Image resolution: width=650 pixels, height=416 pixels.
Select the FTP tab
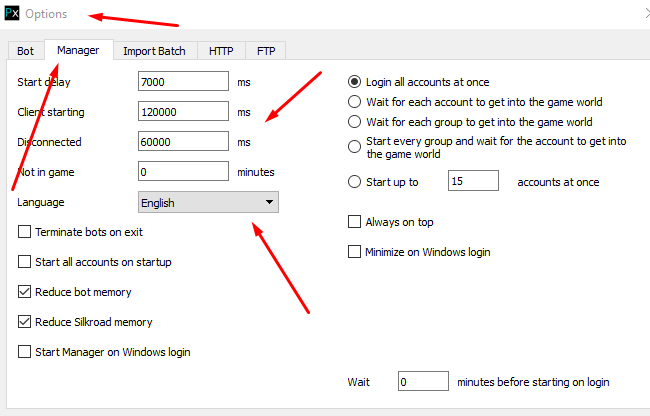(x=265, y=50)
